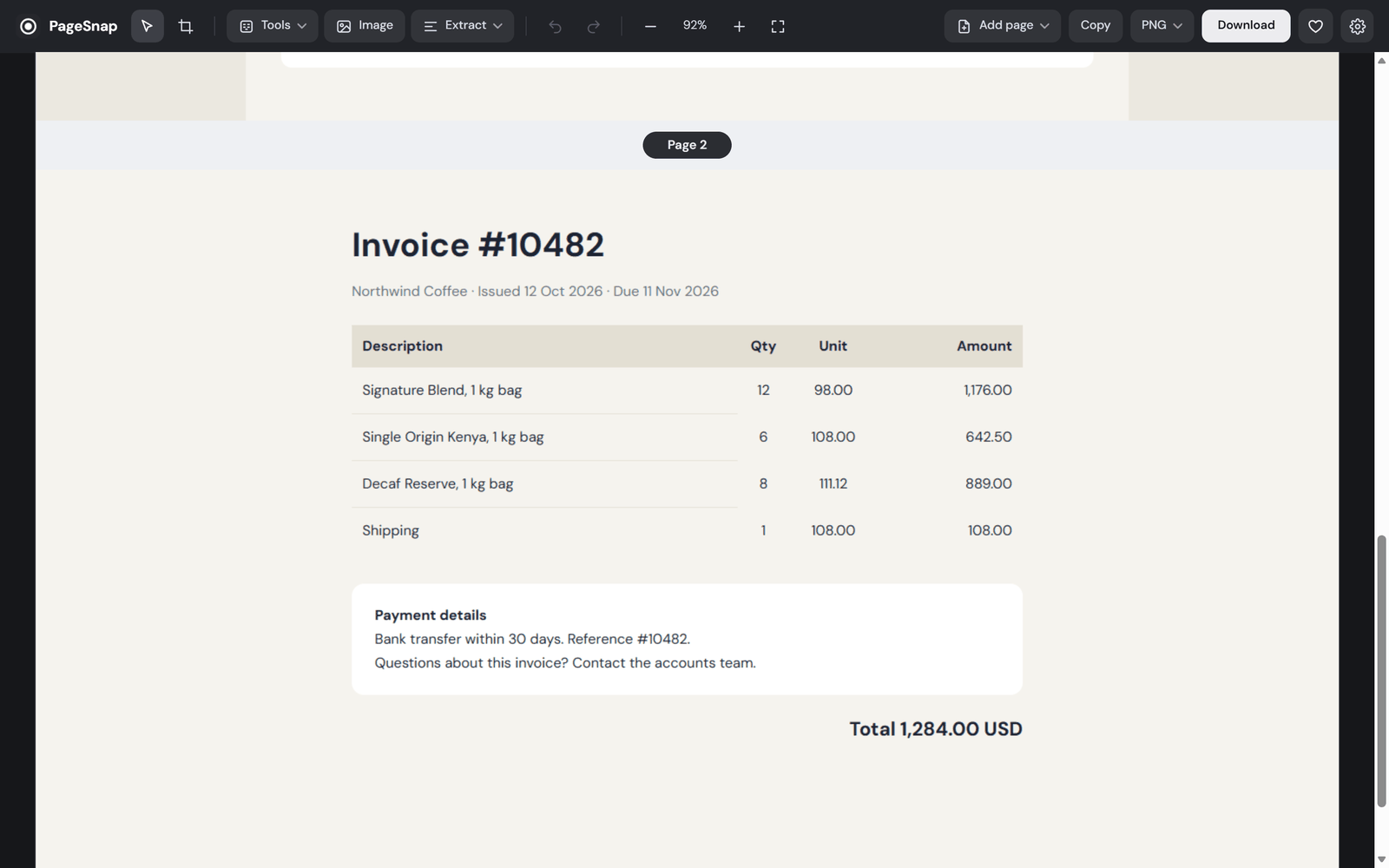Open settings via the gear icon
1389x868 pixels.
(1358, 26)
